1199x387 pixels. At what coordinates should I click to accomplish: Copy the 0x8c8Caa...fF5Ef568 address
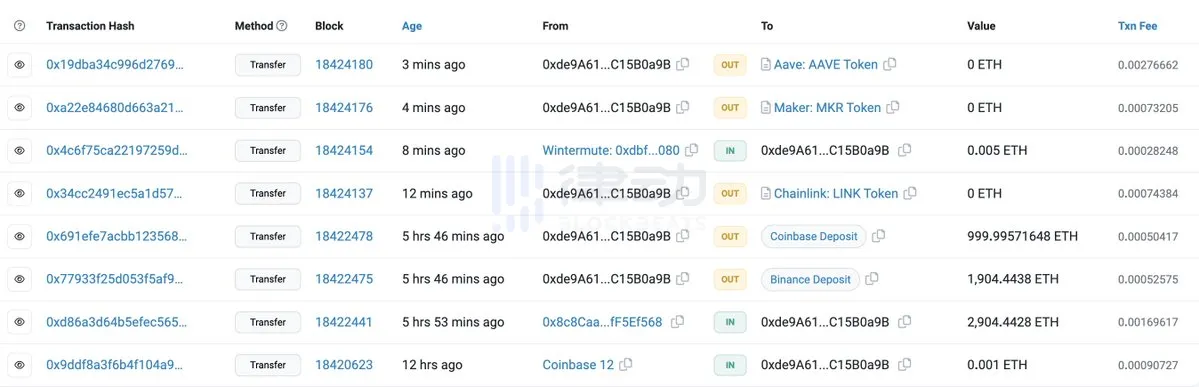click(677, 321)
